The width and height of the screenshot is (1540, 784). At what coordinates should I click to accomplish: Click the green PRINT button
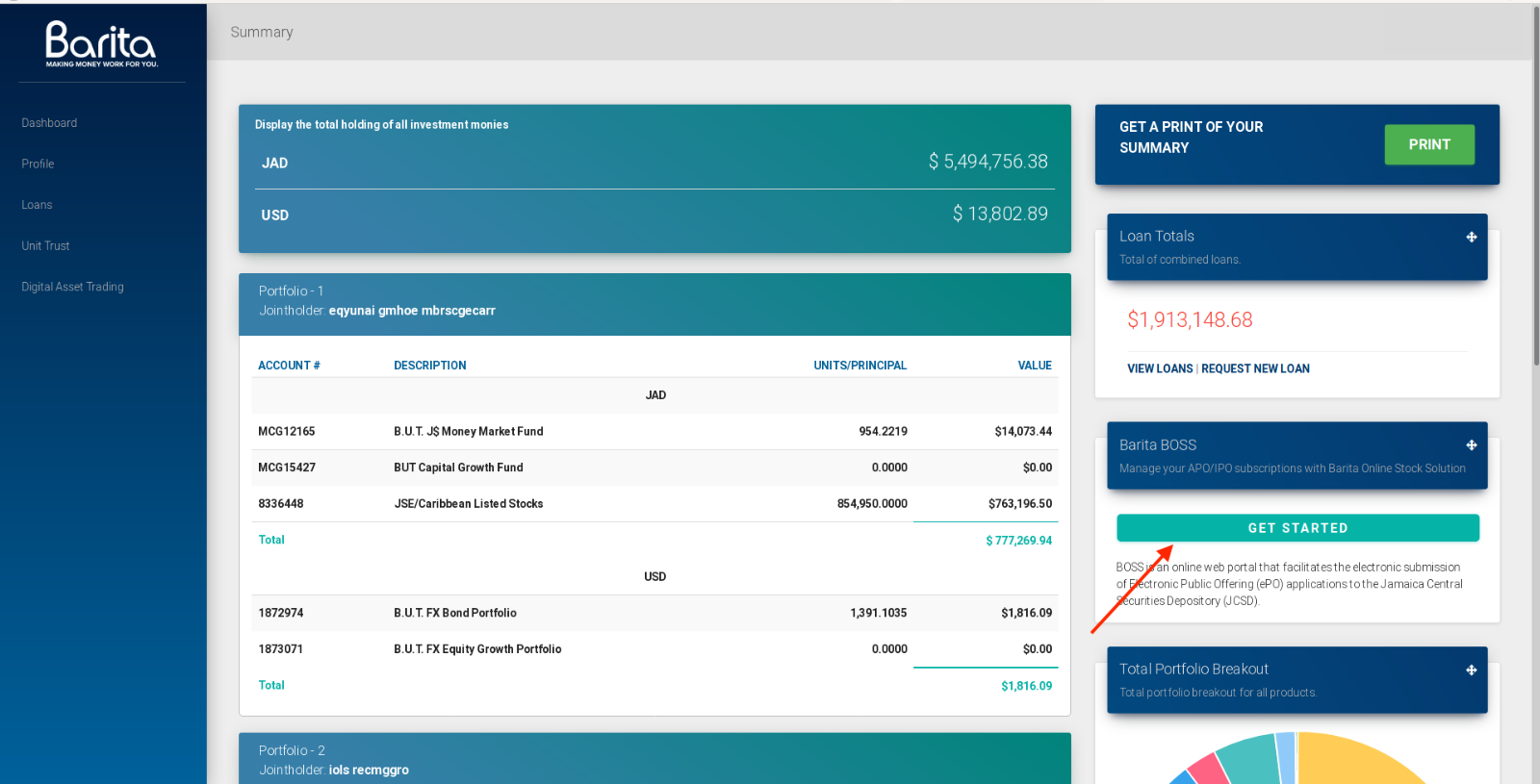click(x=1429, y=144)
